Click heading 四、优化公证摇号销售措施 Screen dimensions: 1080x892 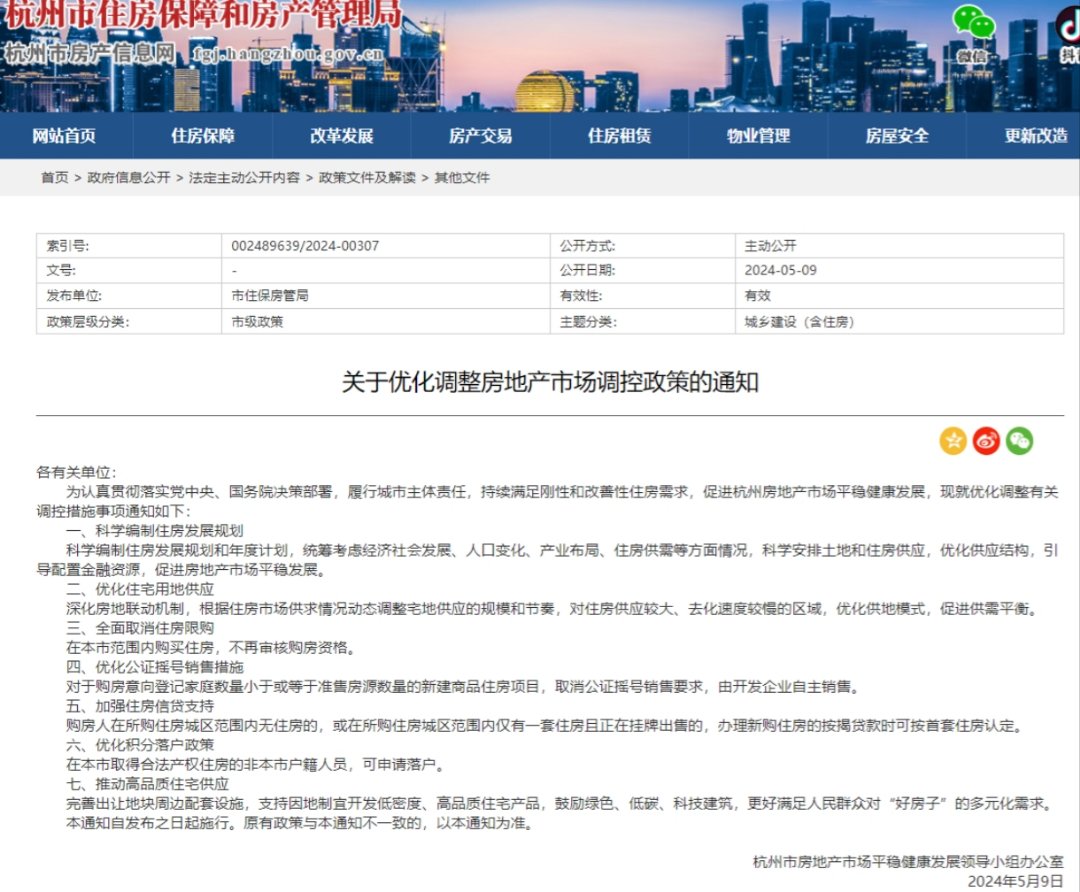[155, 667]
